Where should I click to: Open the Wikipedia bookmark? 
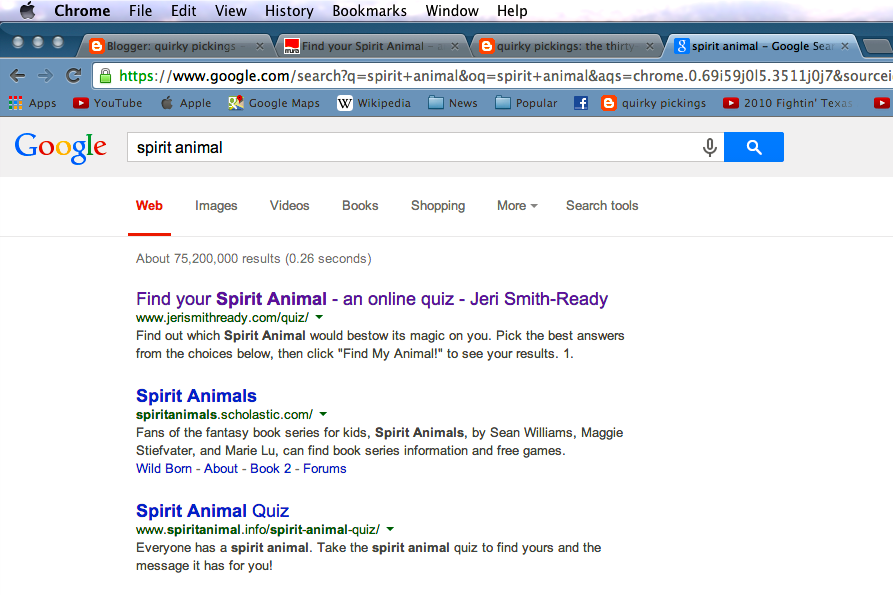374,103
